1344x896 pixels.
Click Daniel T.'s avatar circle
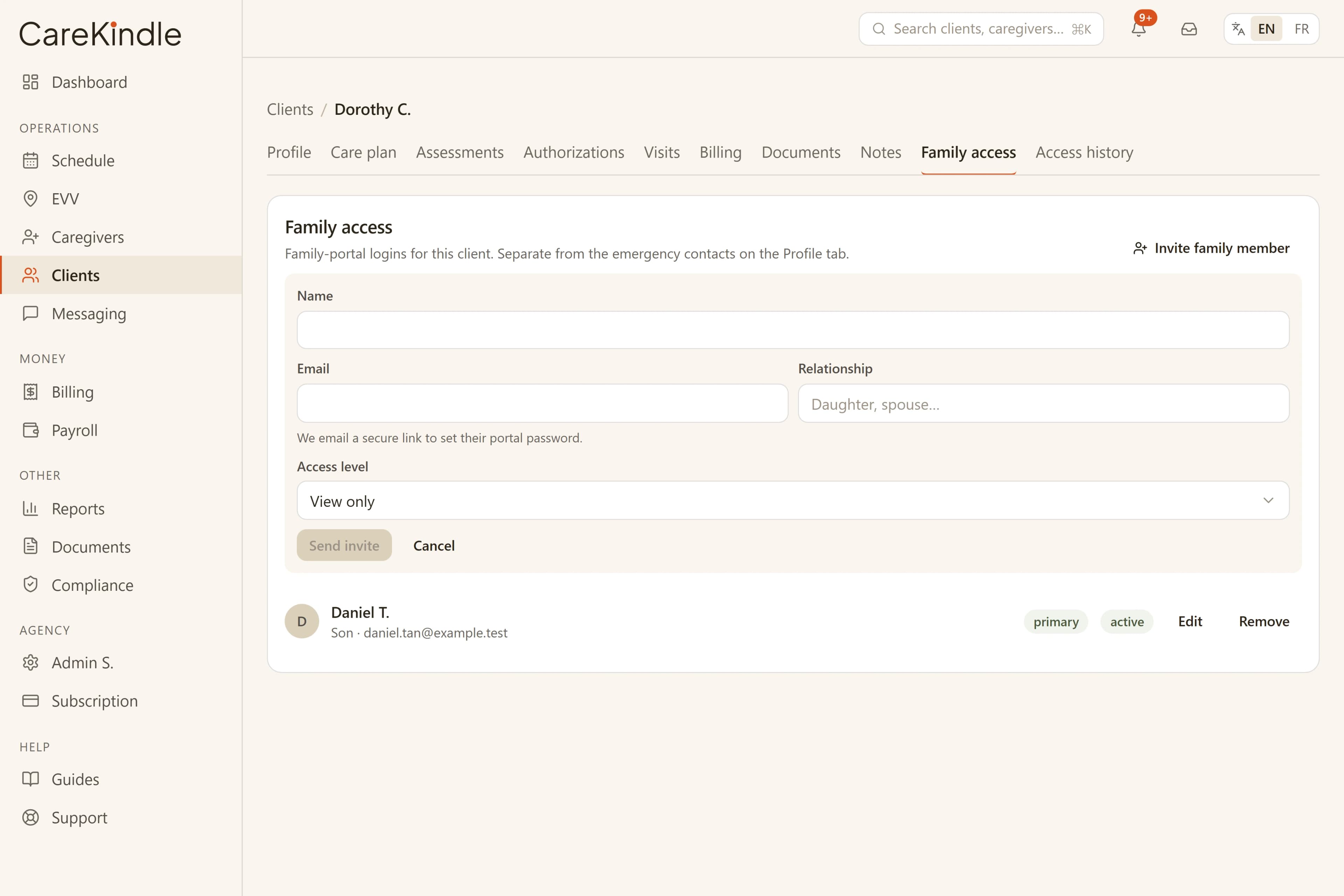click(302, 621)
